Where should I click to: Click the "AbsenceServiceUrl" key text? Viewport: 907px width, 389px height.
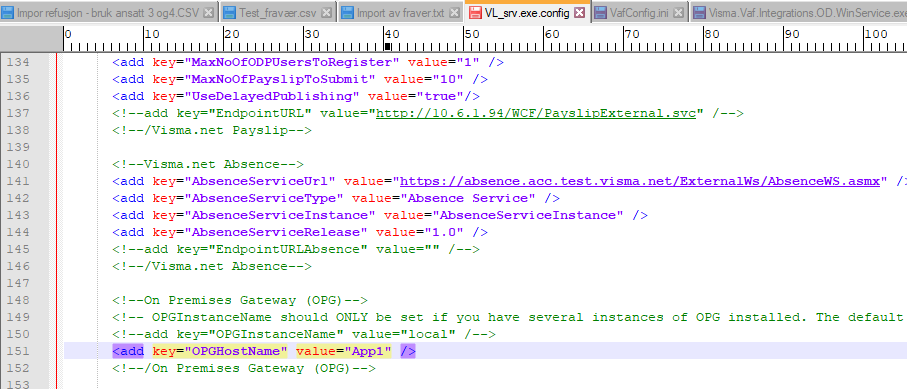(259, 181)
